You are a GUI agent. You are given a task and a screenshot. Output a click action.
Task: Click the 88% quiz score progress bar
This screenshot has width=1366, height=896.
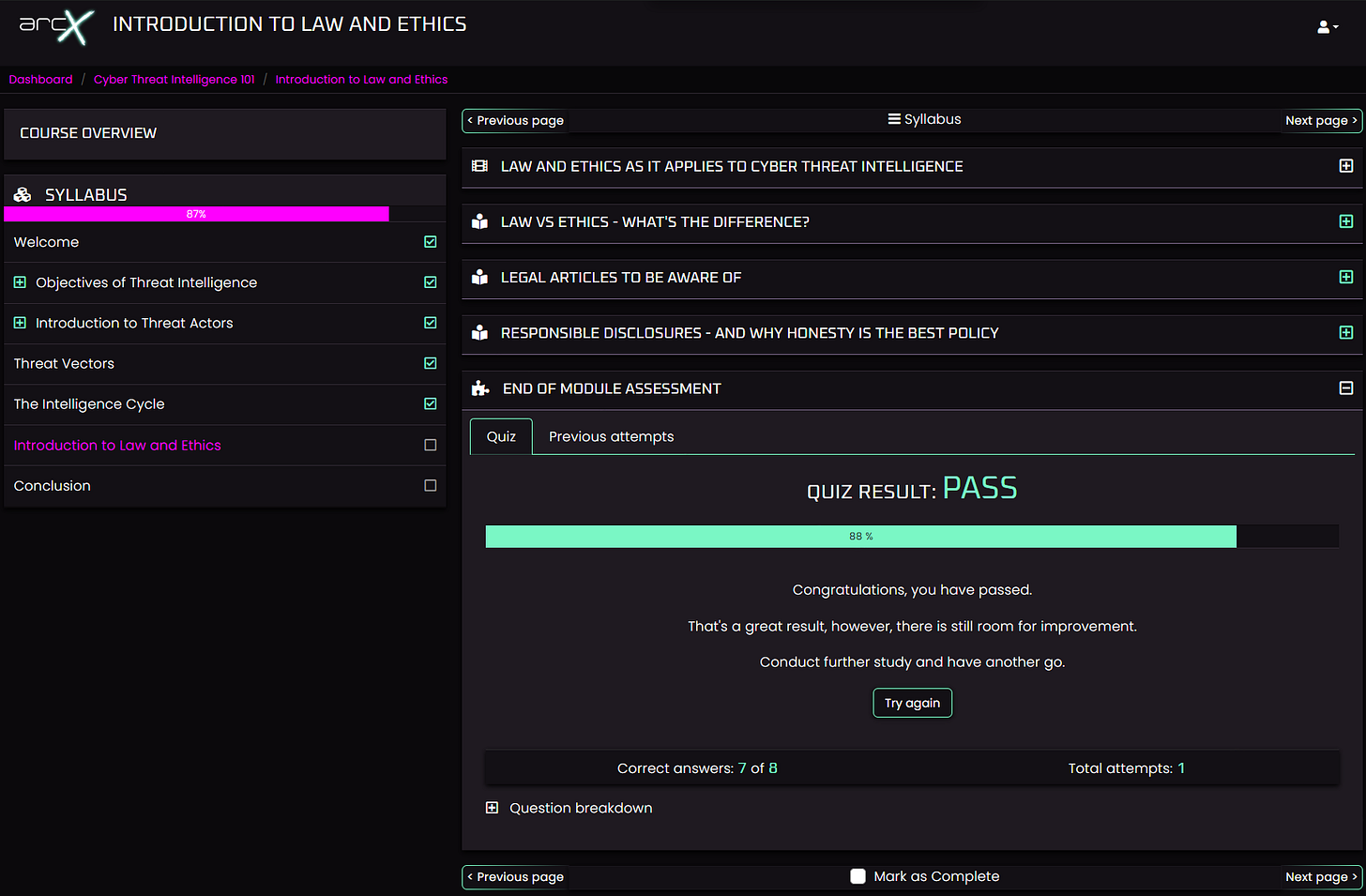pyautogui.click(x=860, y=536)
